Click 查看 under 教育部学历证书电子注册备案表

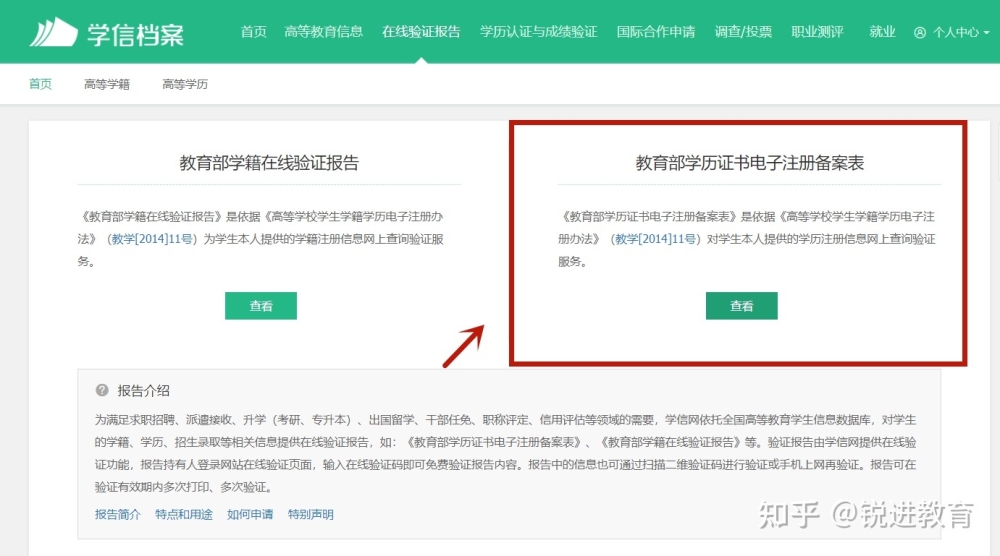click(742, 306)
